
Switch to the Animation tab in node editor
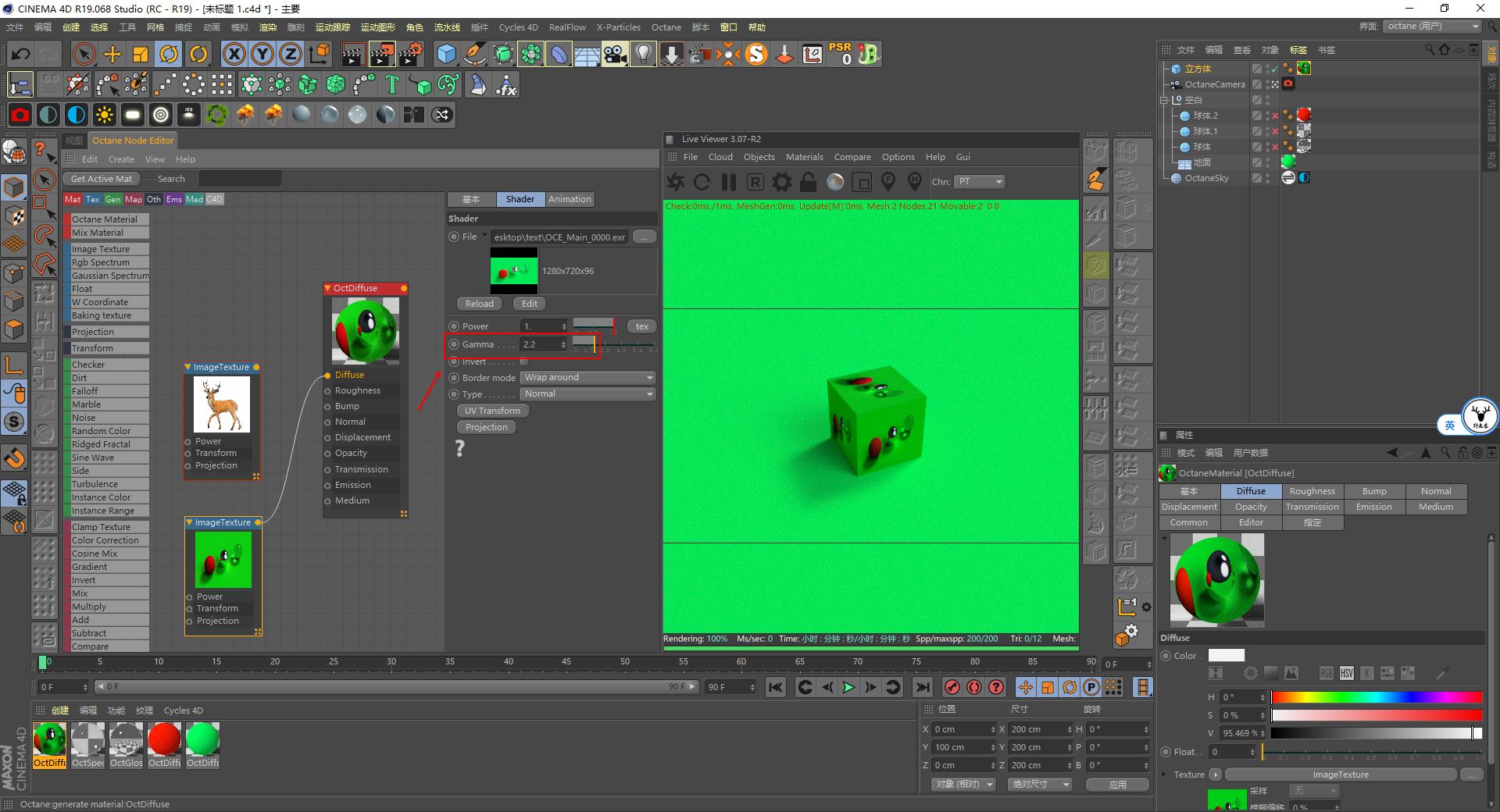[x=570, y=199]
